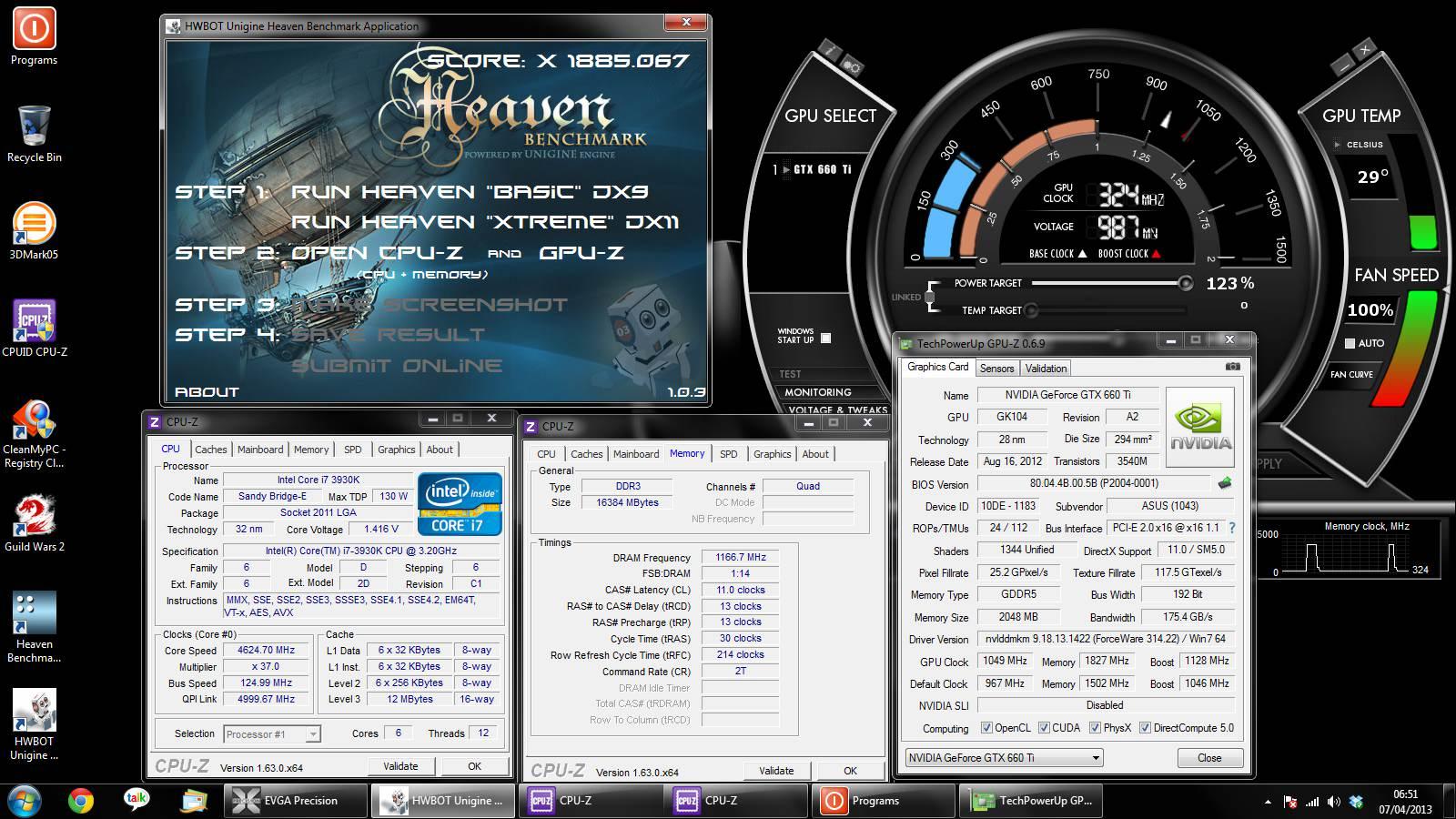The width and height of the screenshot is (1456, 819).
Task: Open the Programs desktop shortcut
Action: tap(34, 36)
